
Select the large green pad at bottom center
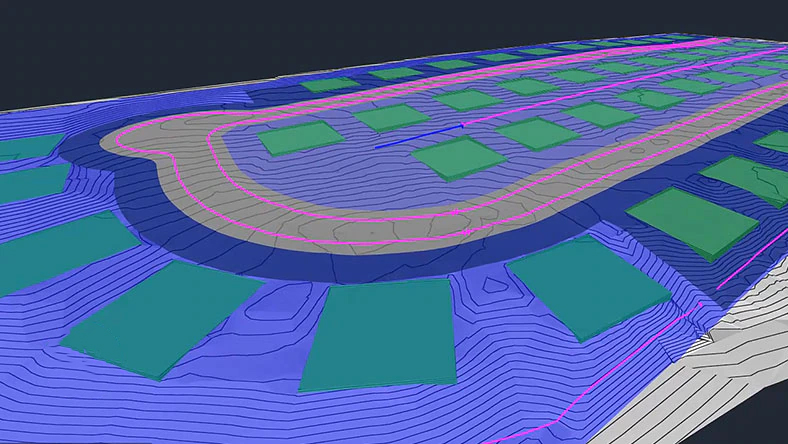(380, 335)
